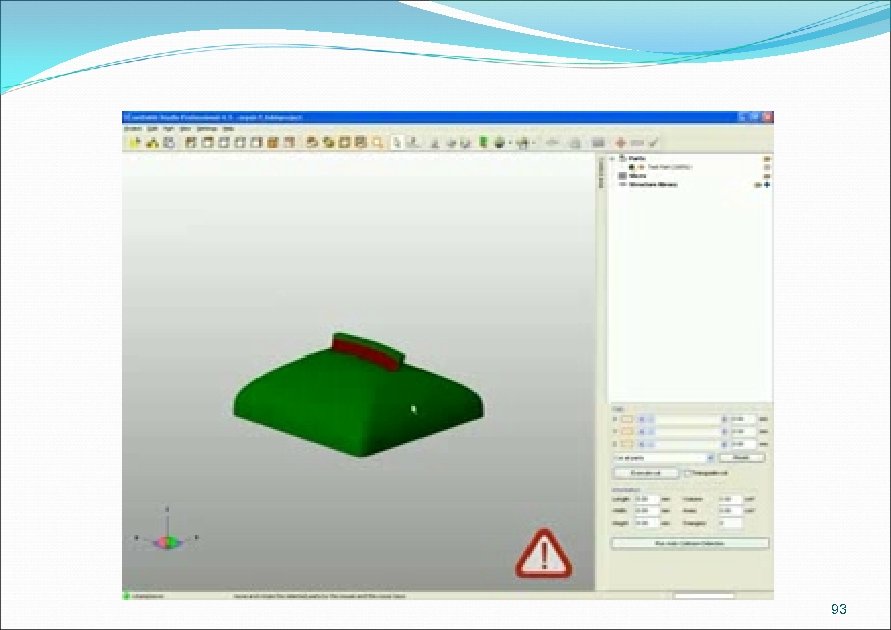Click the orange cut-plane box for Z
Viewport: 891px width, 630px height.
coord(627,444)
